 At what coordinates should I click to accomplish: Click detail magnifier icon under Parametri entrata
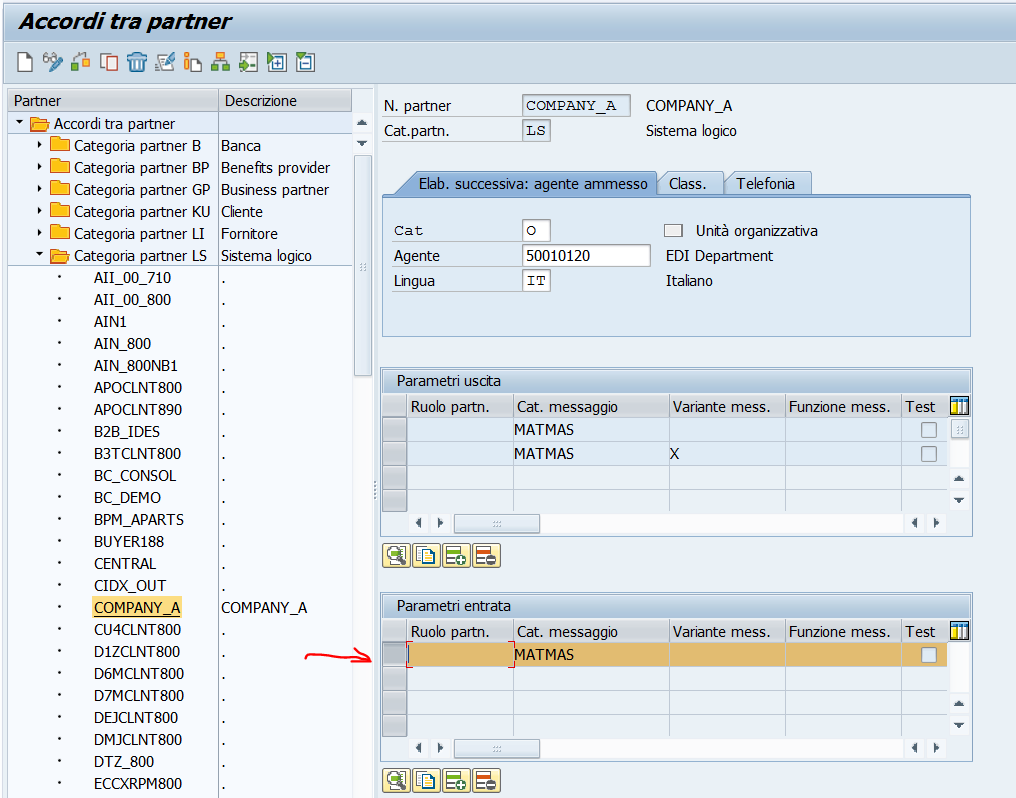pyautogui.click(x=397, y=781)
